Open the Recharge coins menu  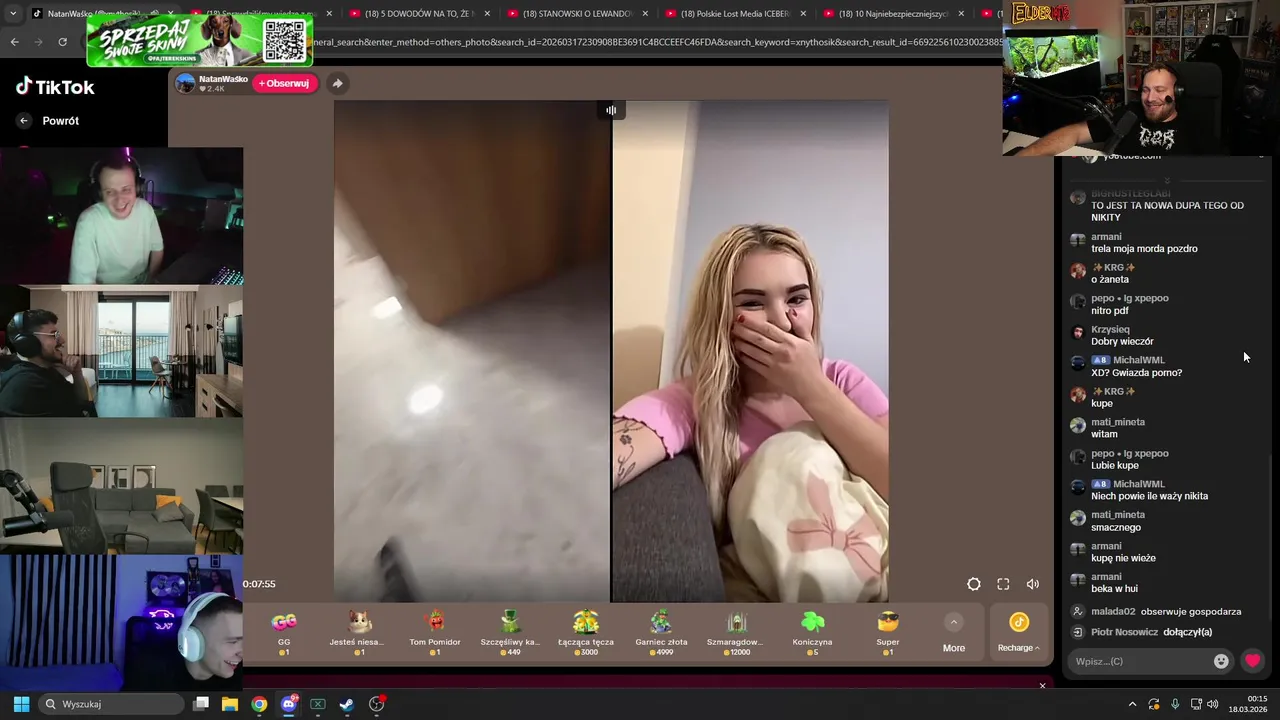point(1018,634)
